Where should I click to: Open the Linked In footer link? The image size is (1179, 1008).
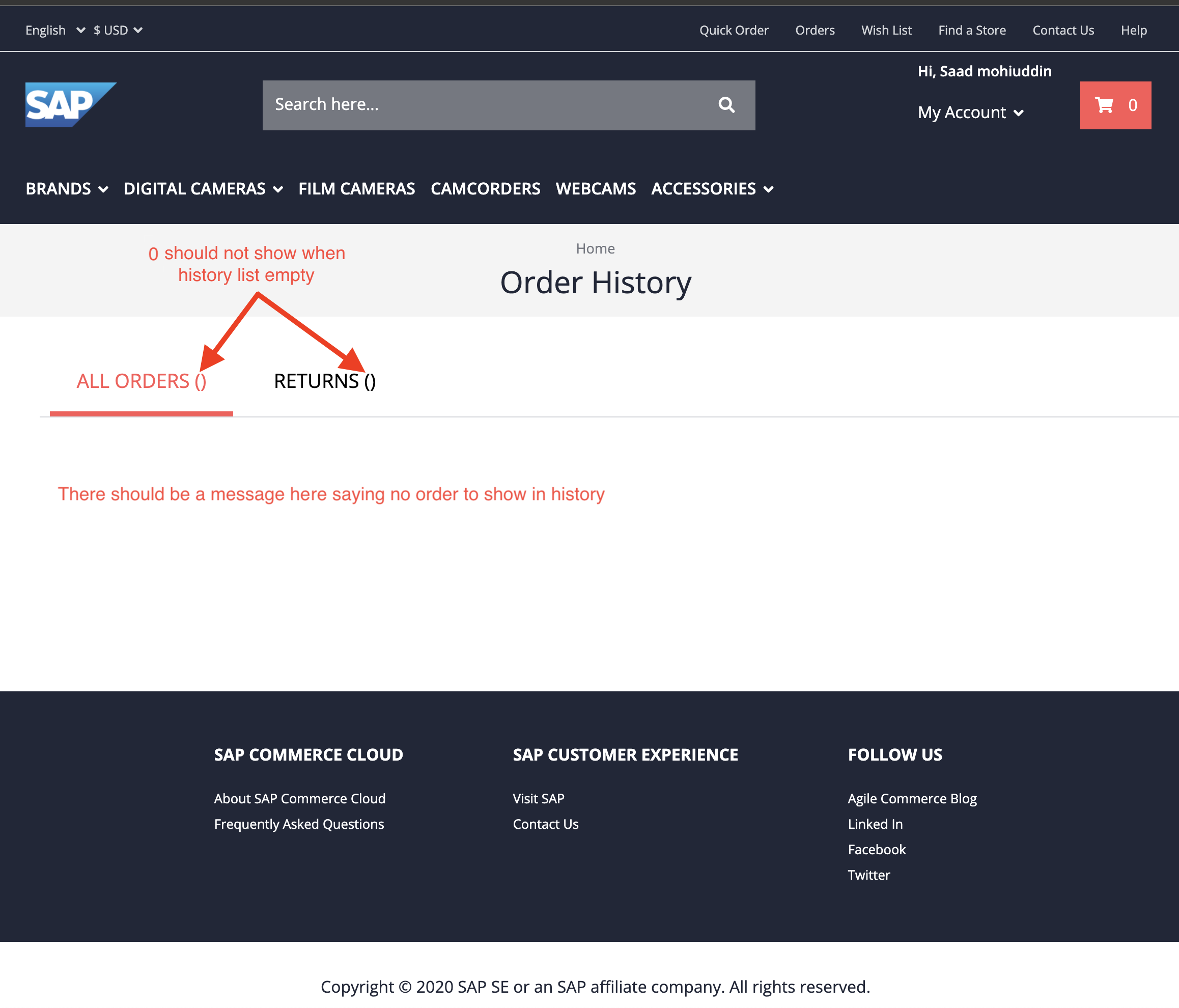875,824
